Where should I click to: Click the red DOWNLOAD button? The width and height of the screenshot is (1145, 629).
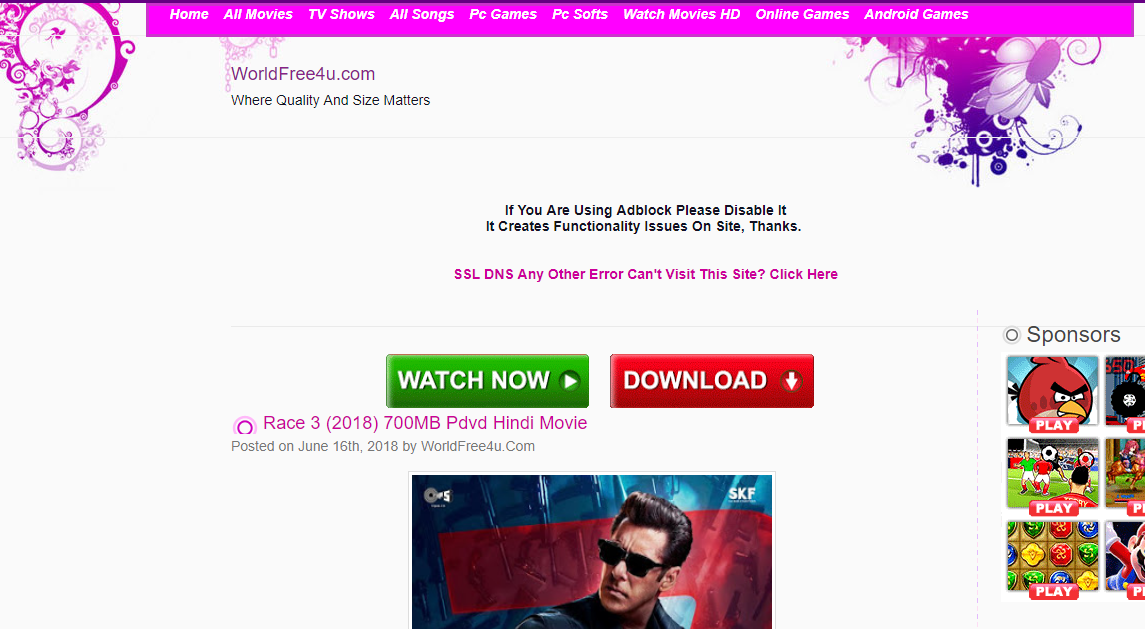click(711, 381)
